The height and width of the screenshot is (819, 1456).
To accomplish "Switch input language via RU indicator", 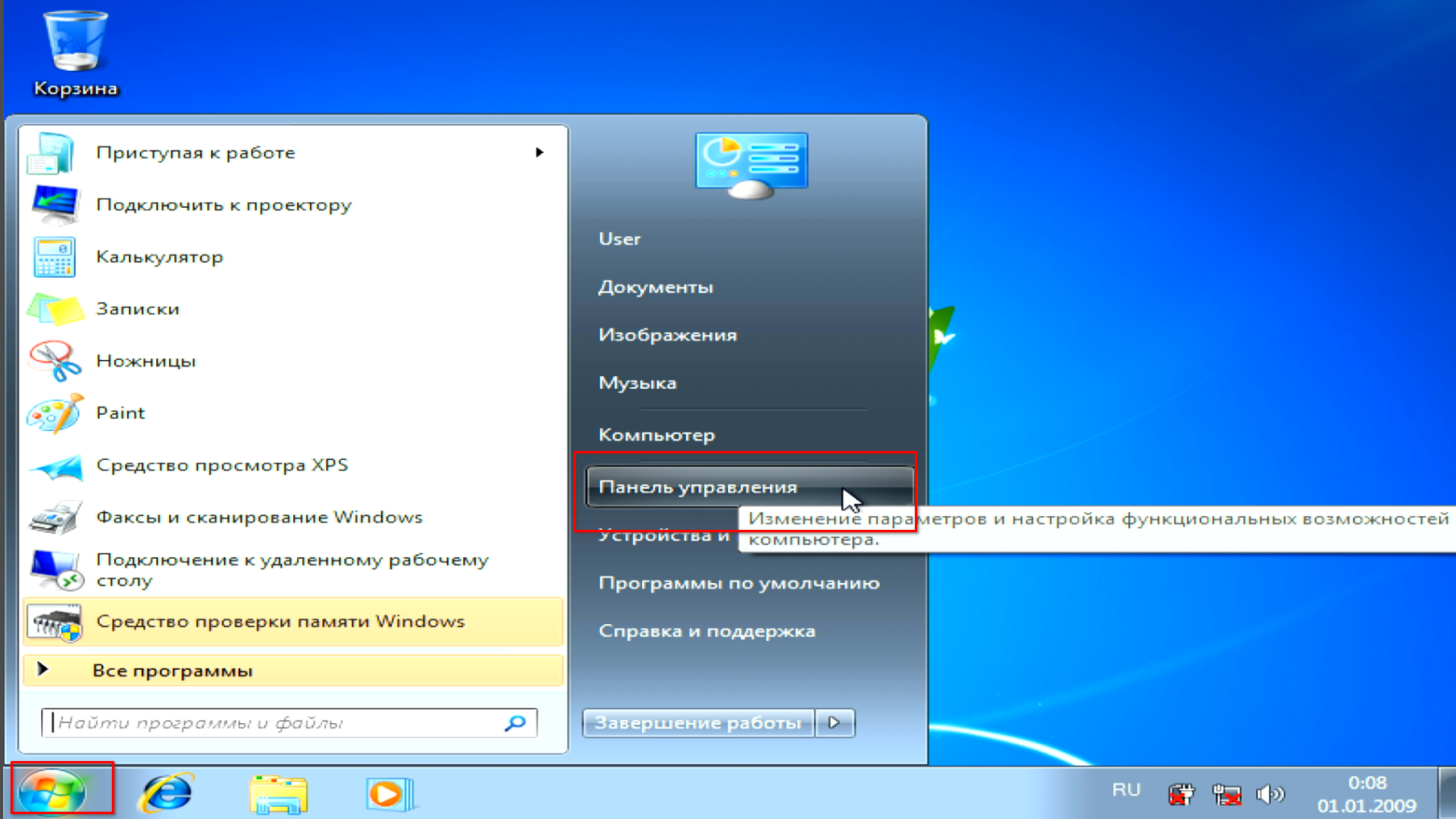I will click(1126, 790).
